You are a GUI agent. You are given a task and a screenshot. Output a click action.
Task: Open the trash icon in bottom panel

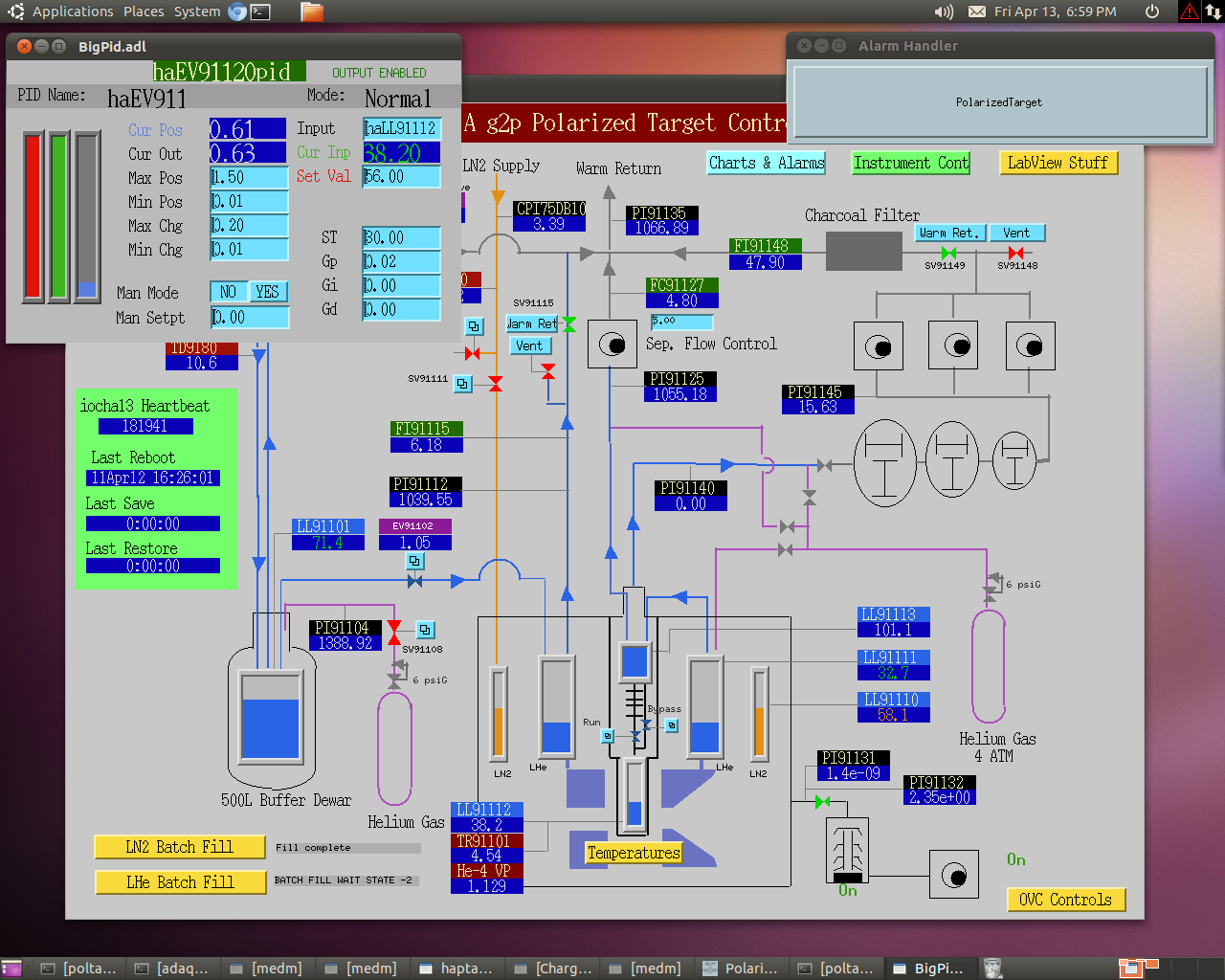pyautogui.click(x=993, y=969)
